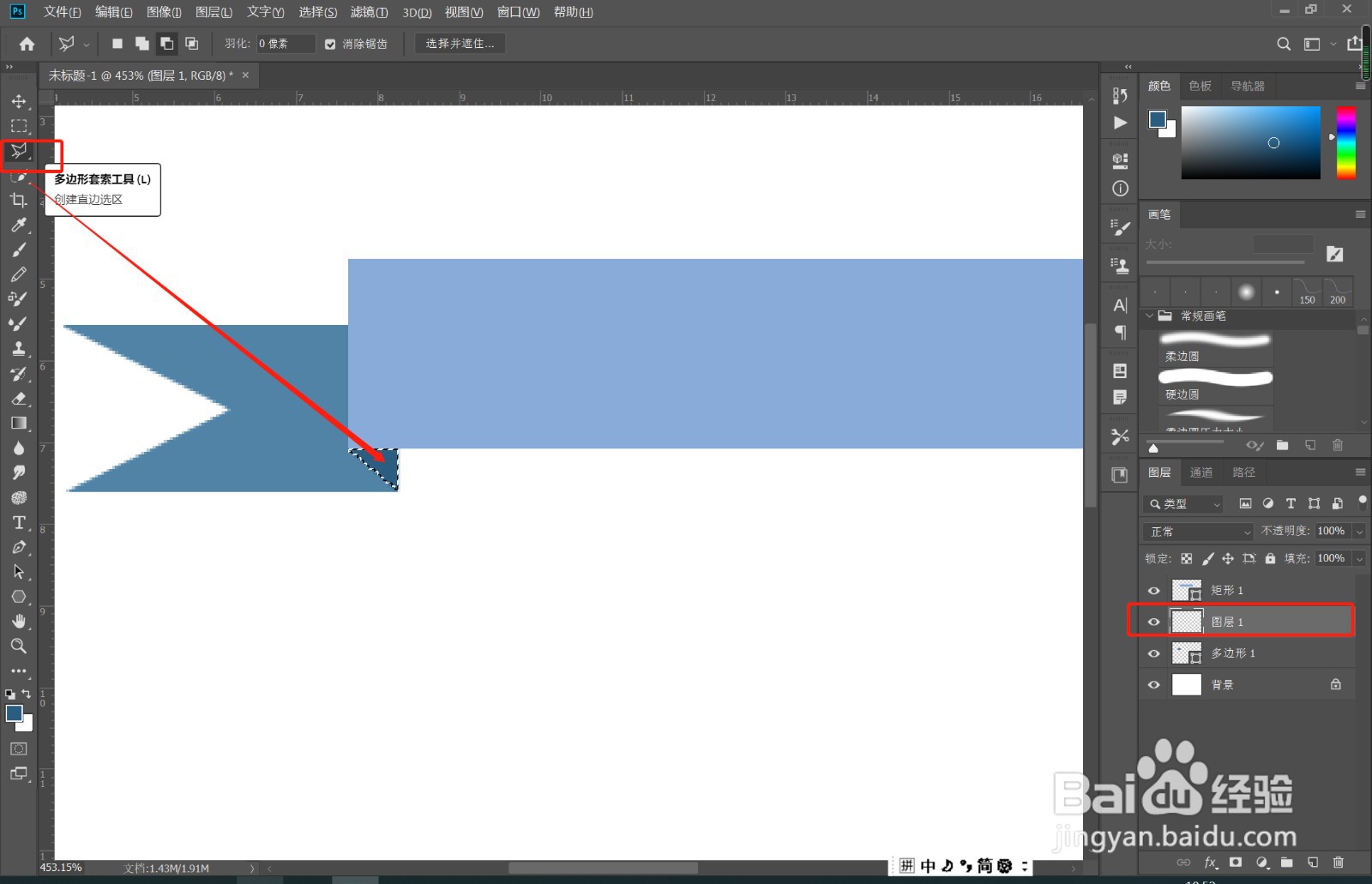Select the Eyedropper tool
1372x884 pixels.
[19, 225]
